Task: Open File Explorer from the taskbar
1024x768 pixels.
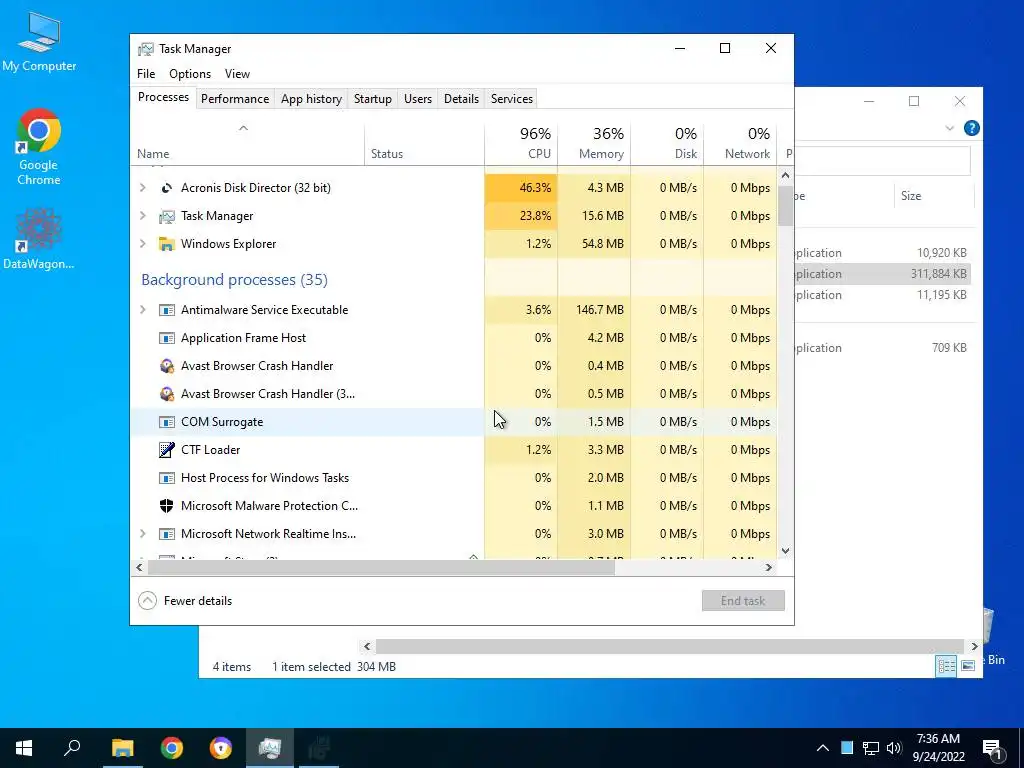Action: (x=122, y=748)
